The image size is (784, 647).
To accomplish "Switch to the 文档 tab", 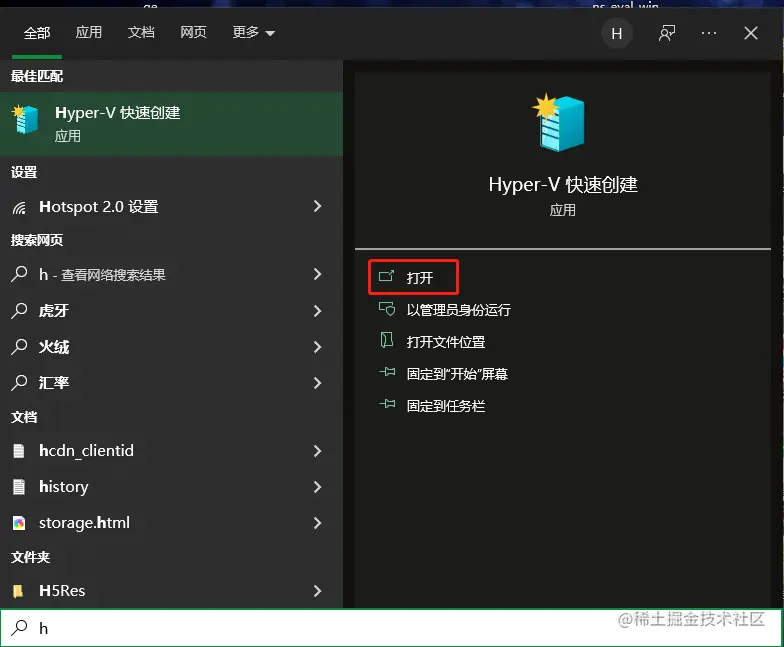I will (x=141, y=32).
